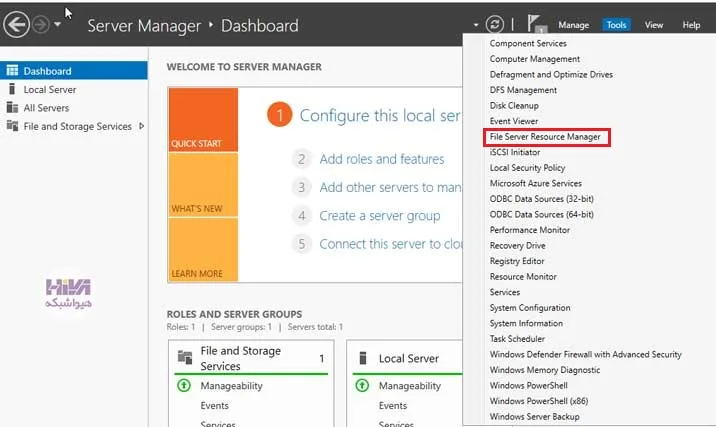Open ODBC Data Sources (32-bit)

542,199
